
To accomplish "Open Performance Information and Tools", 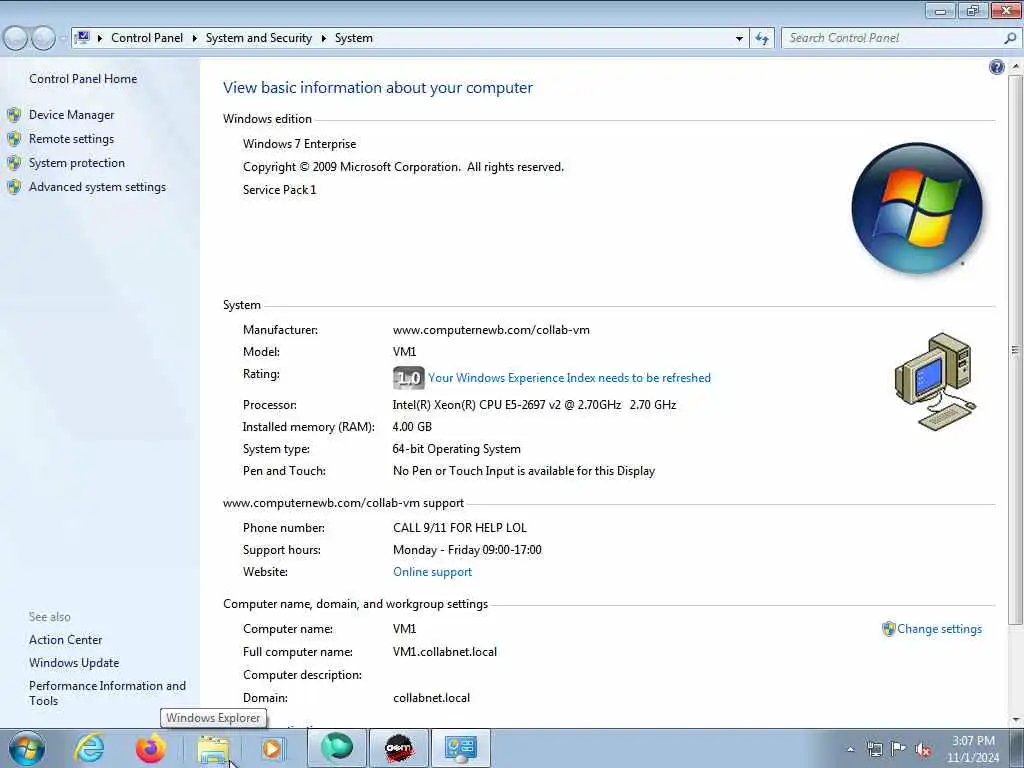I will 107,694.
